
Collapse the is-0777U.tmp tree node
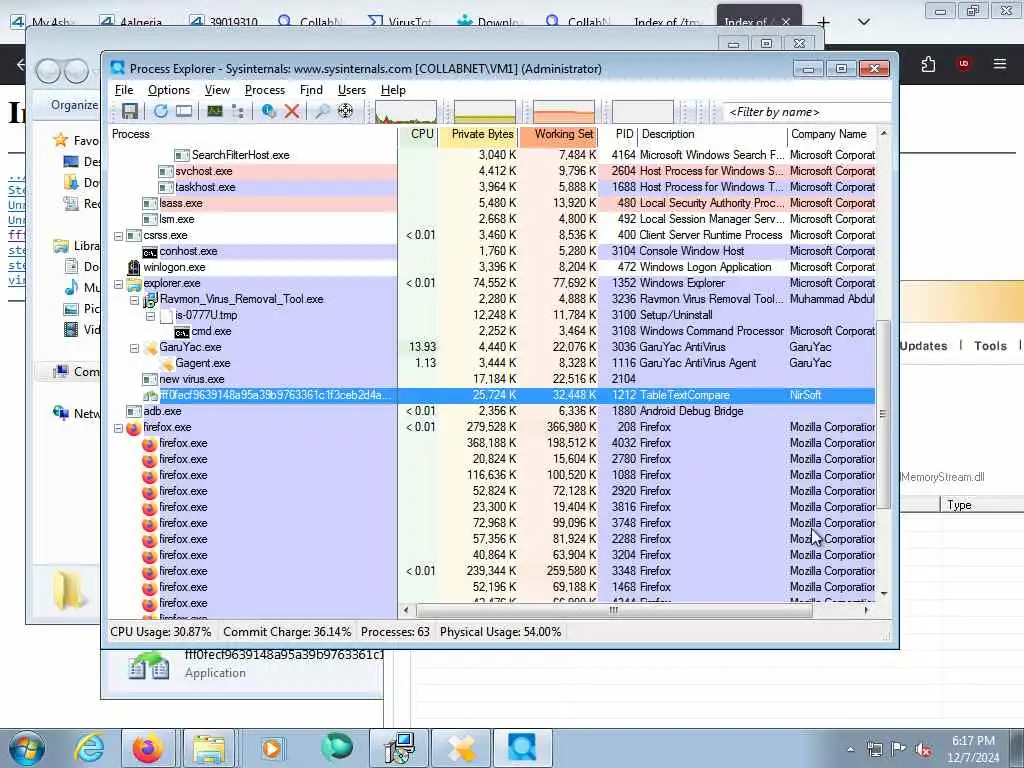(x=150, y=316)
